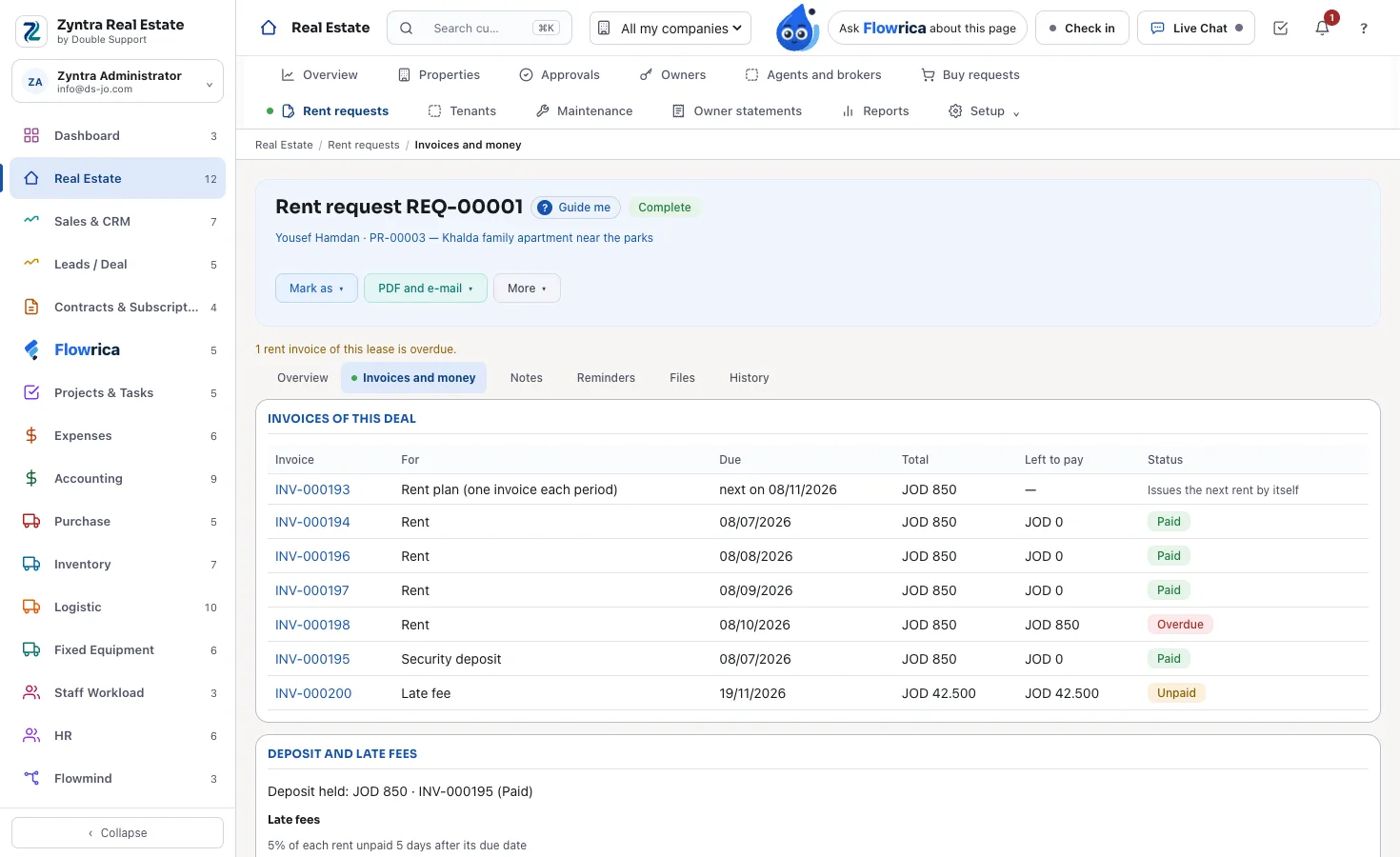The image size is (1400, 857).
Task: Open the Mark as dropdown
Action: coord(316,288)
